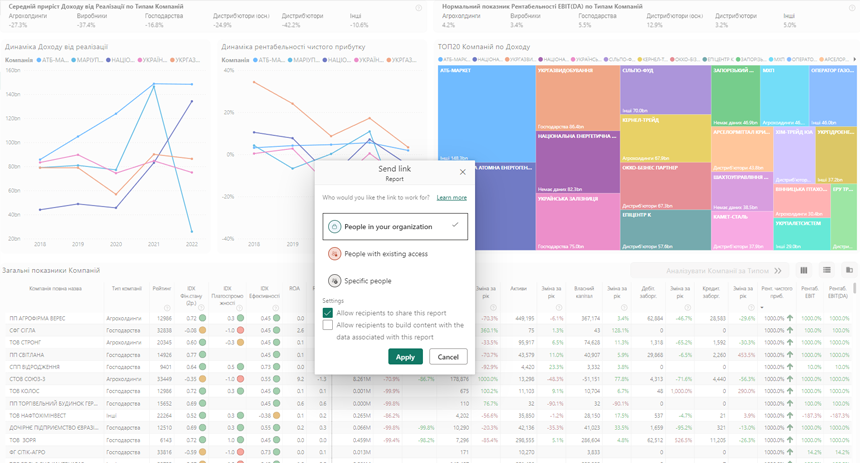Sort by ROA column header
Screen dimensions: 860x463
tap(295, 289)
